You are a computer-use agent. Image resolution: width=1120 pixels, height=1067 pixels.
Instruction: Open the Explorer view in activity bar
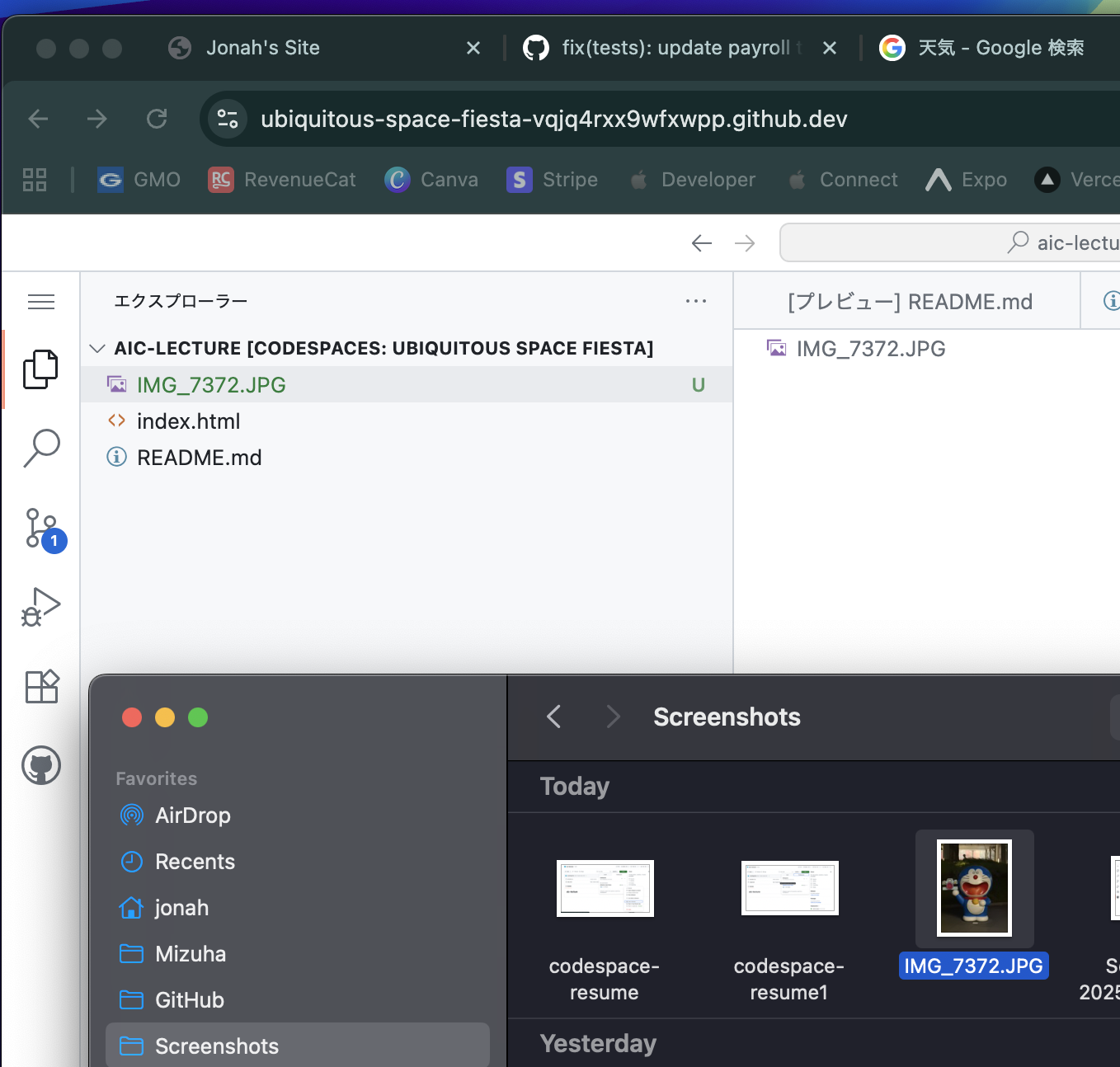click(x=40, y=369)
